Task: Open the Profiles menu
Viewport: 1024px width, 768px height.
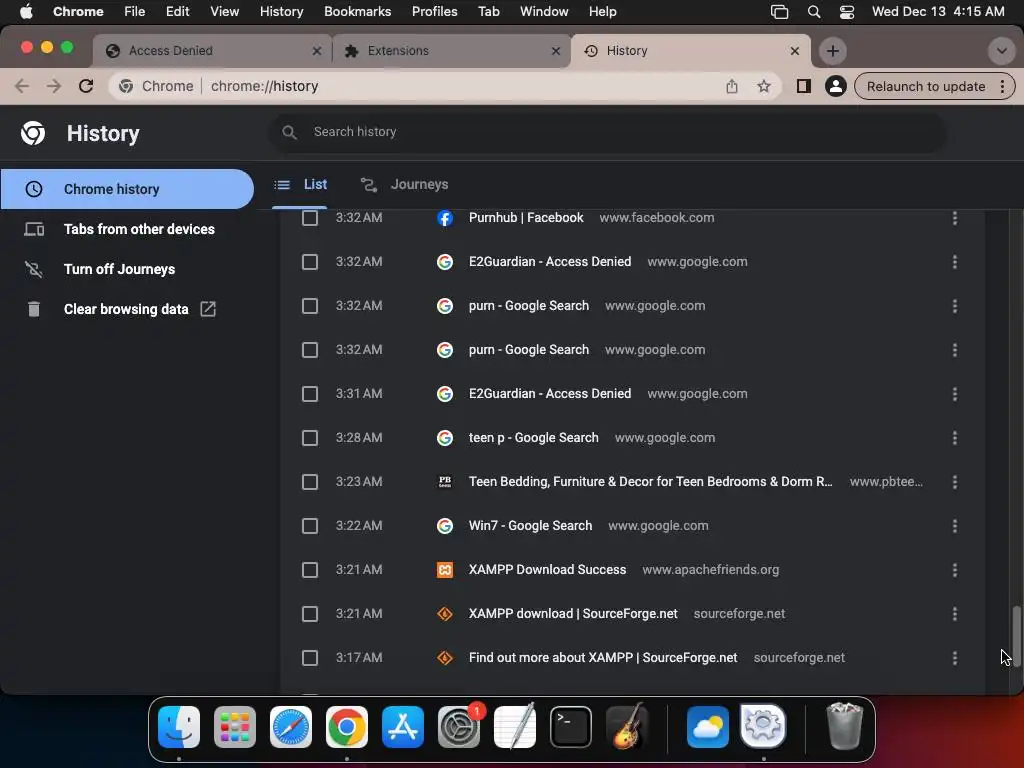Action: click(x=434, y=12)
